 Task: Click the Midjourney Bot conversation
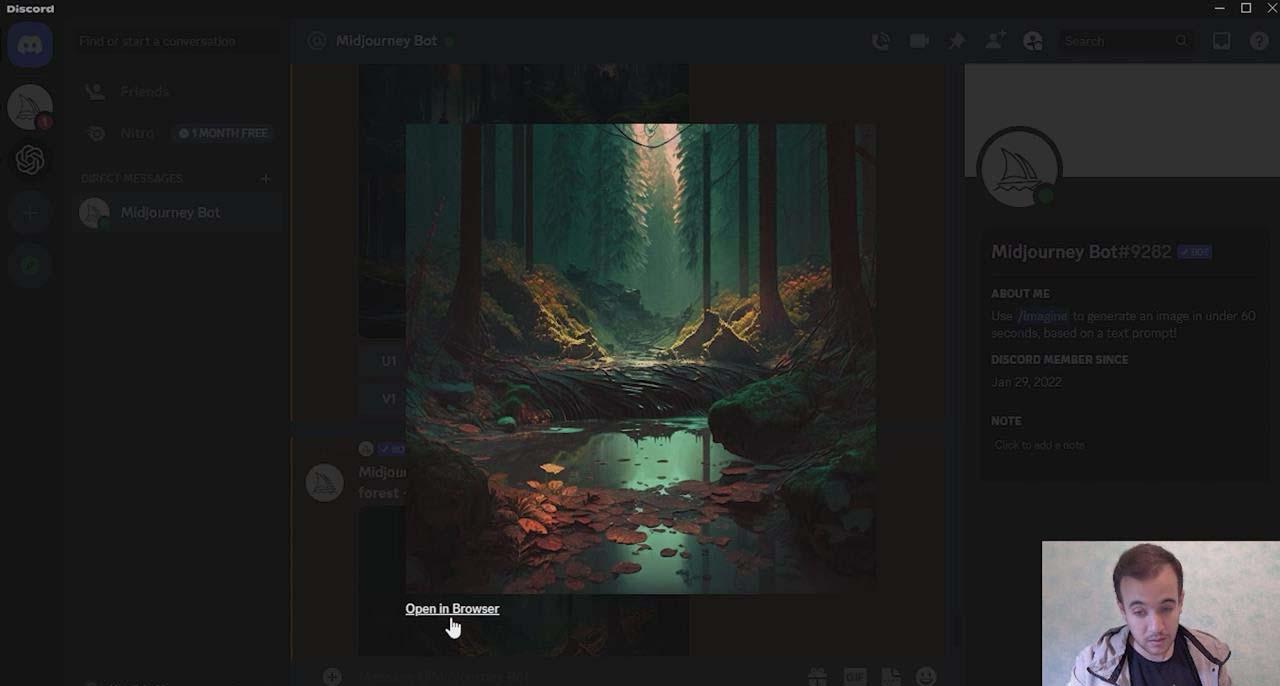[170, 212]
